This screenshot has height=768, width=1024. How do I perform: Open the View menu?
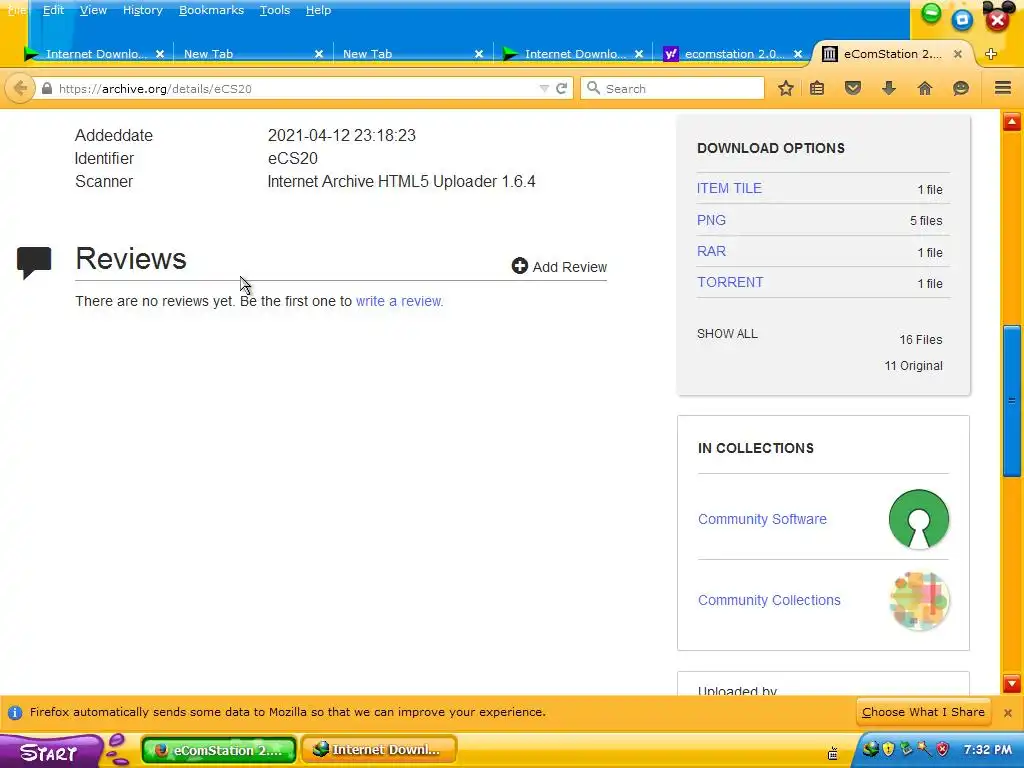coord(93,10)
